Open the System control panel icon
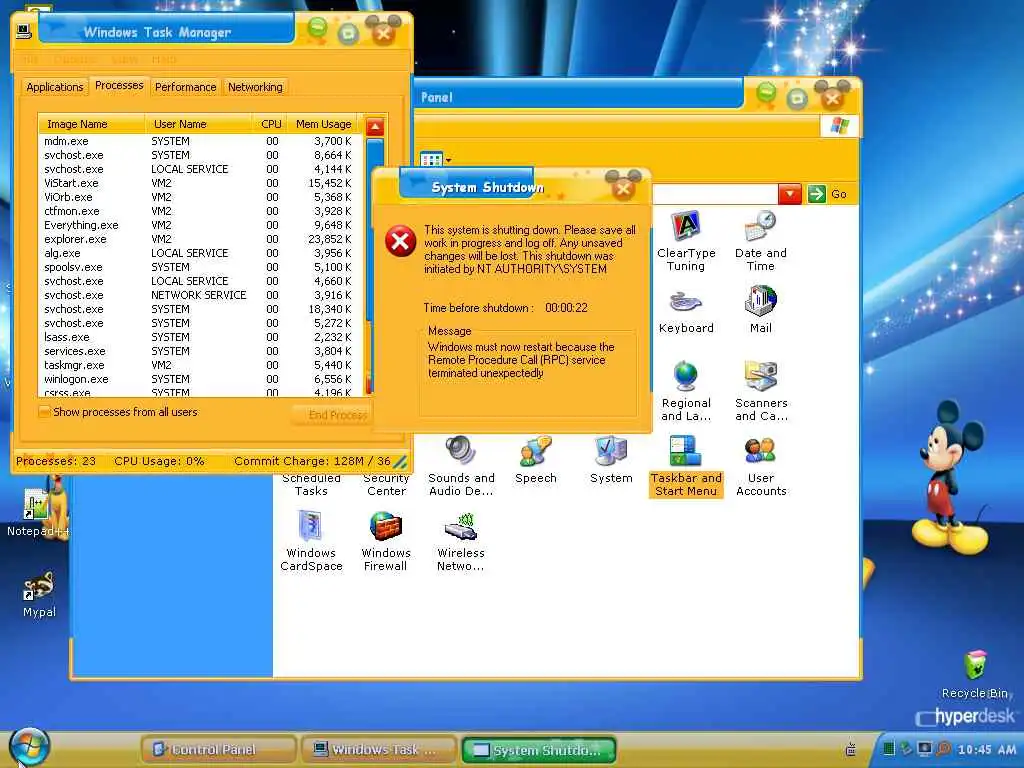 (611, 460)
